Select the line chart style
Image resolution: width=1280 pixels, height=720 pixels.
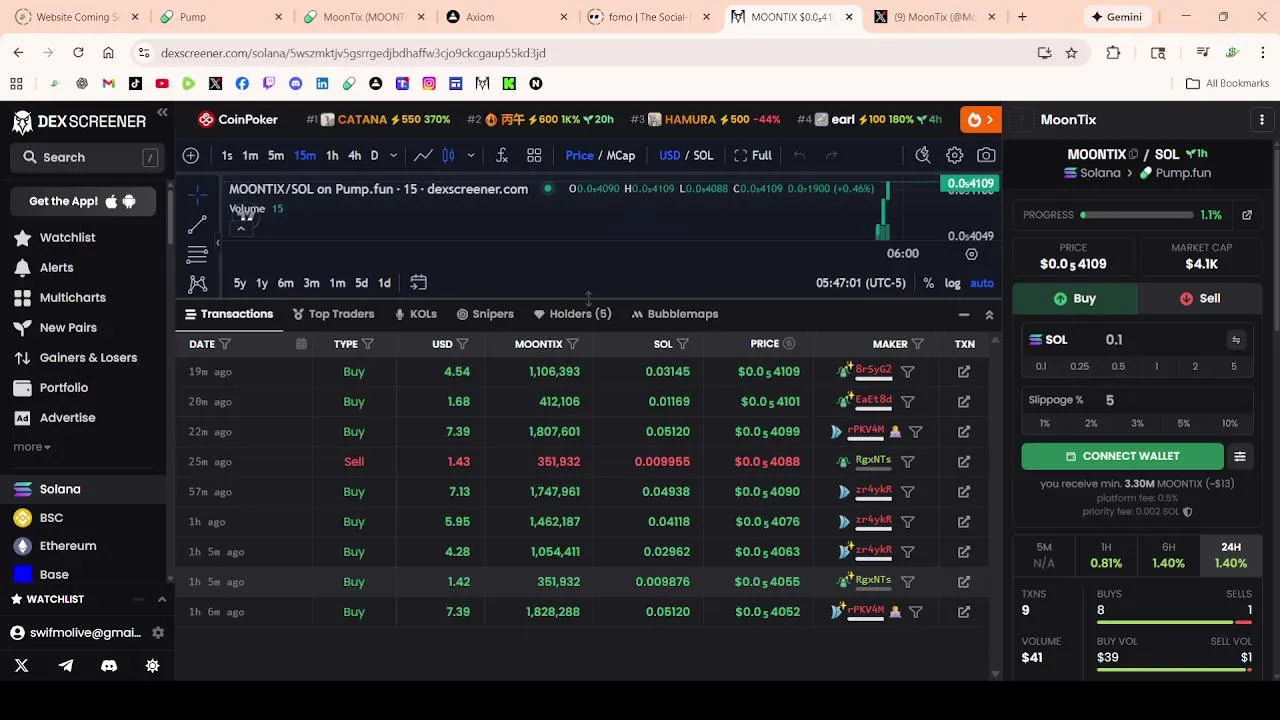pos(423,155)
